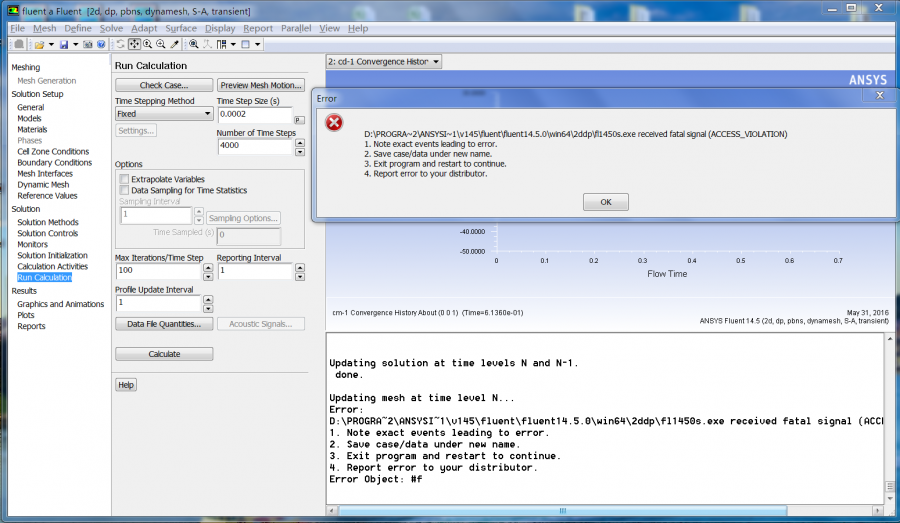
Task: Click in the Time Step Size field
Action: tap(255, 114)
